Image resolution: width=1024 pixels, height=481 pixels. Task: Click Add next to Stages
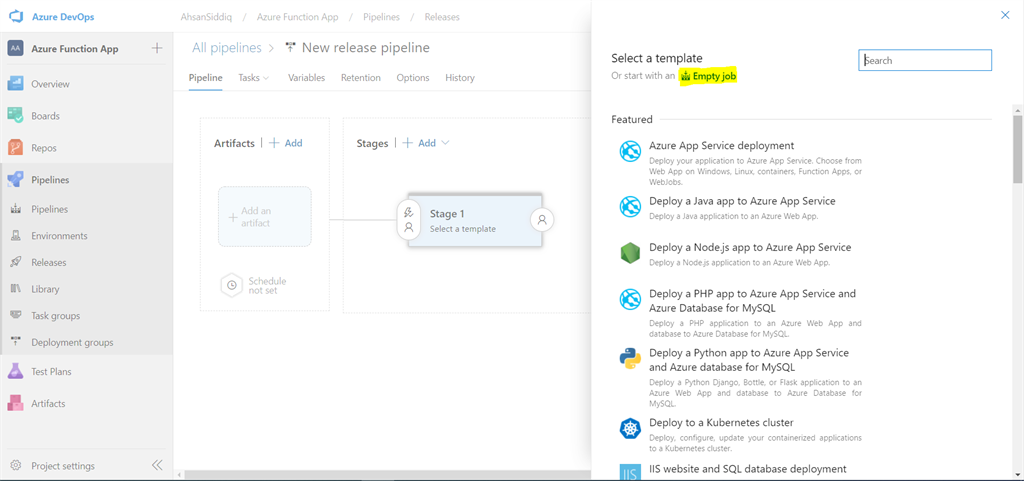tap(419, 143)
